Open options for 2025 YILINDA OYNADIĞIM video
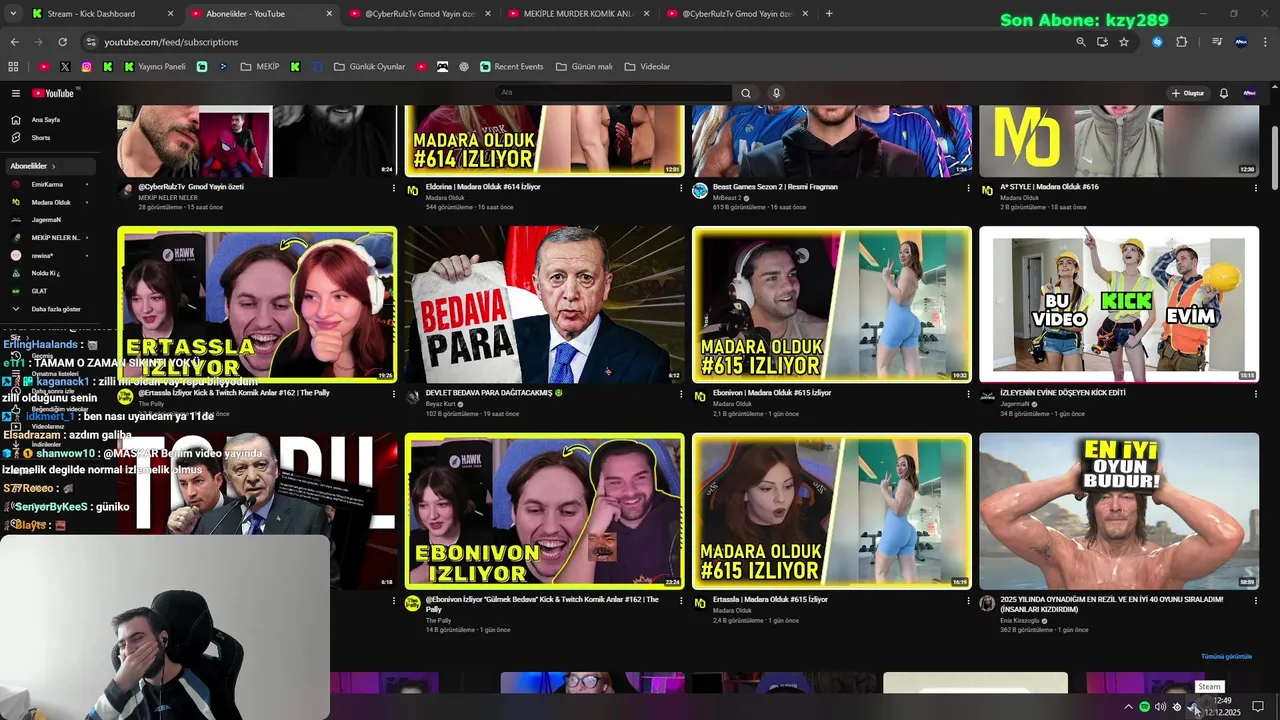The image size is (1280, 720). [1255, 601]
